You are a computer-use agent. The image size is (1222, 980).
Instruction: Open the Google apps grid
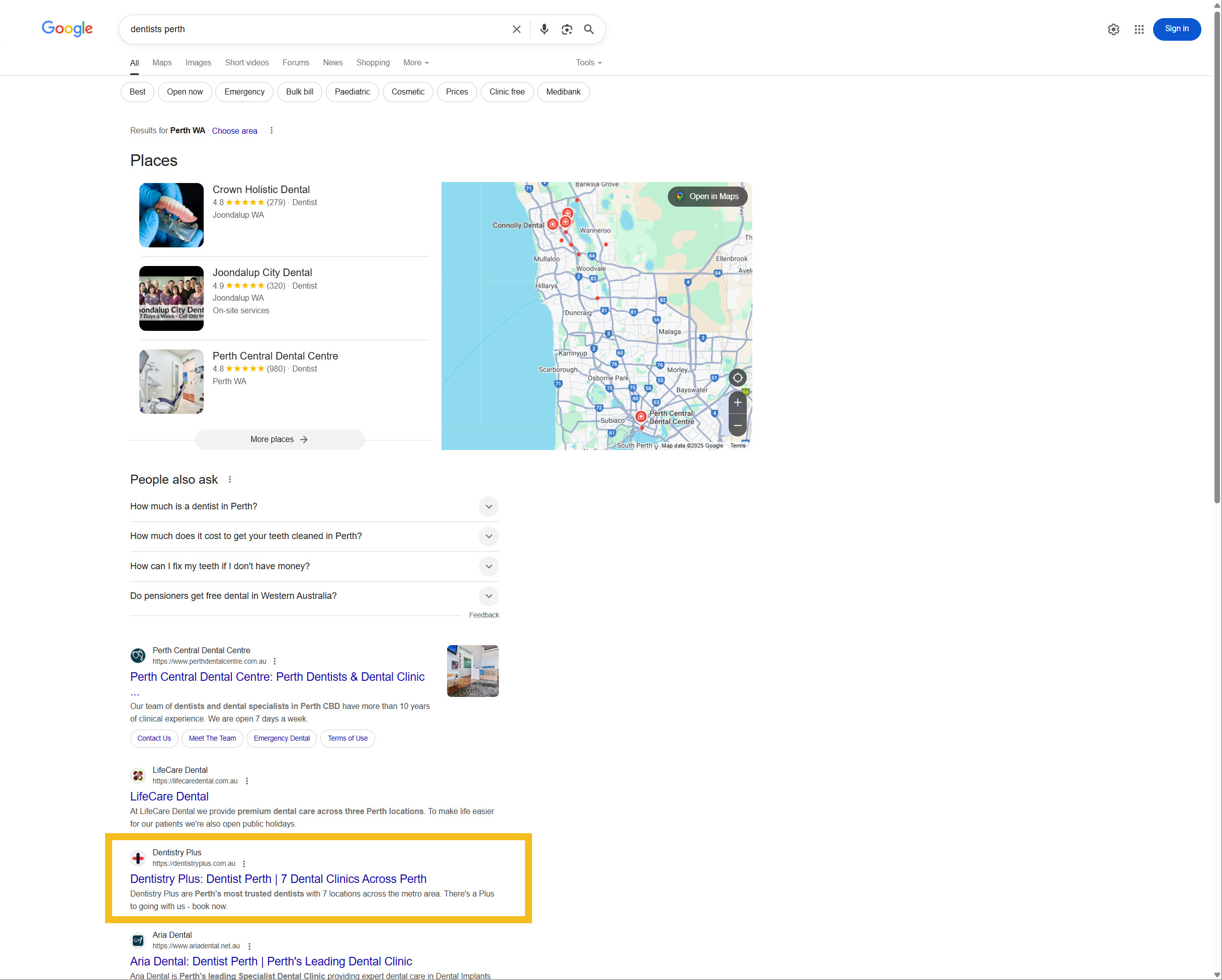1139,30
